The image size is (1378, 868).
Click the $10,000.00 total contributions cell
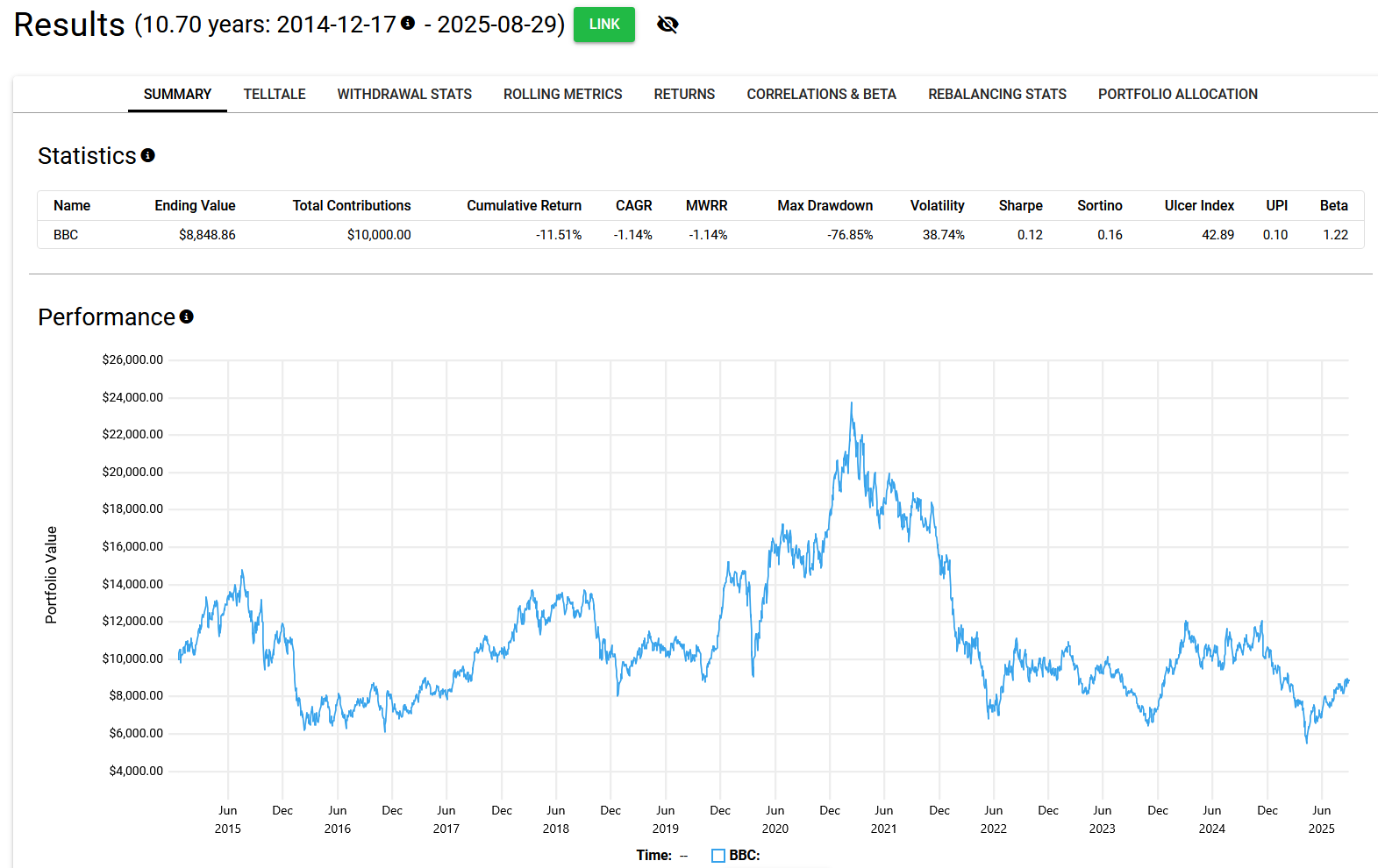pyautogui.click(x=379, y=235)
